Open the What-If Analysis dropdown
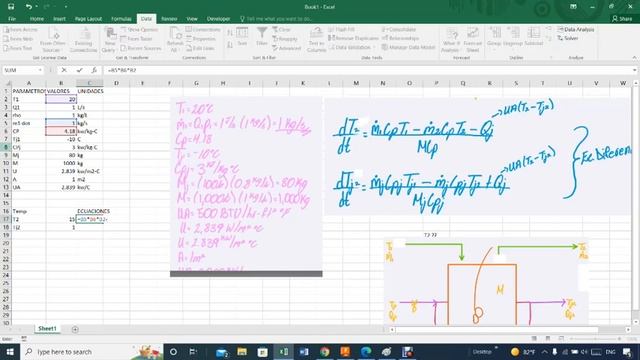Screen dimensions: 640x360 point(451,40)
